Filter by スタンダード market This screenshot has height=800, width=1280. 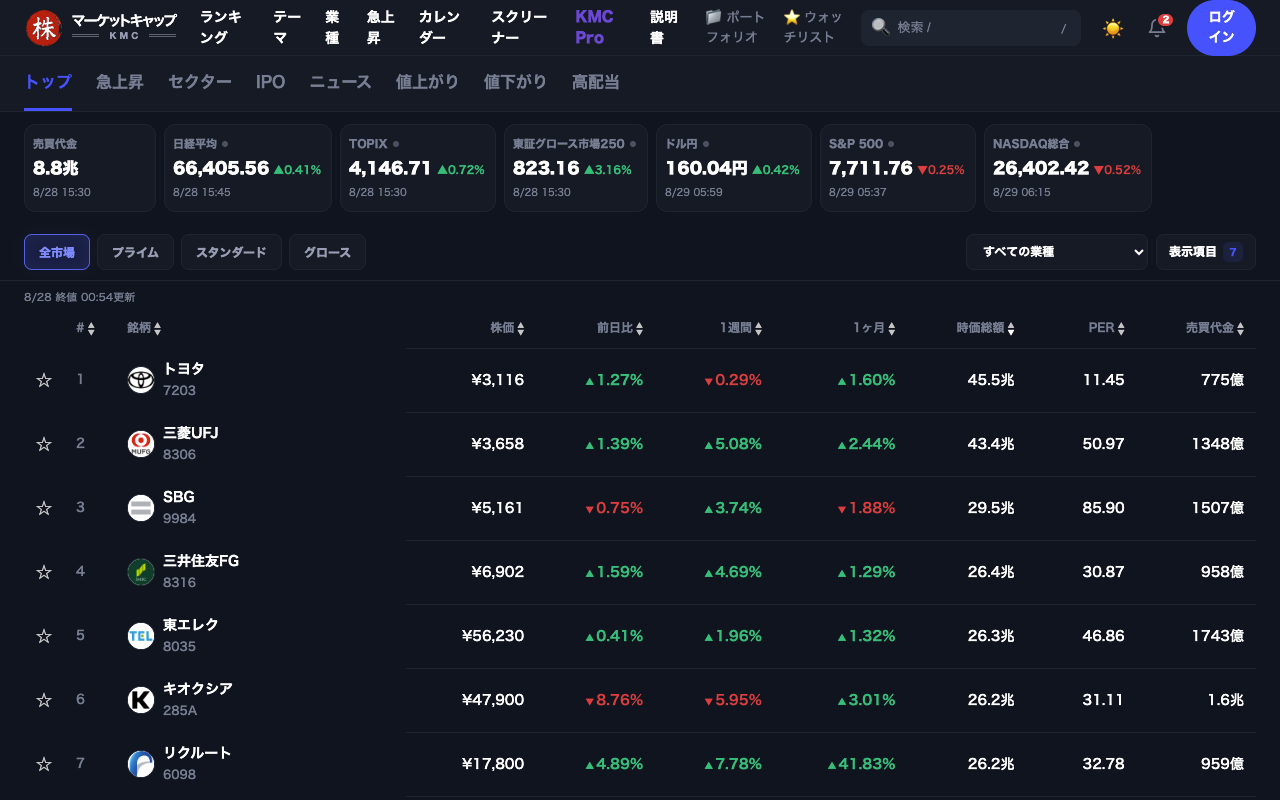click(231, 252)
